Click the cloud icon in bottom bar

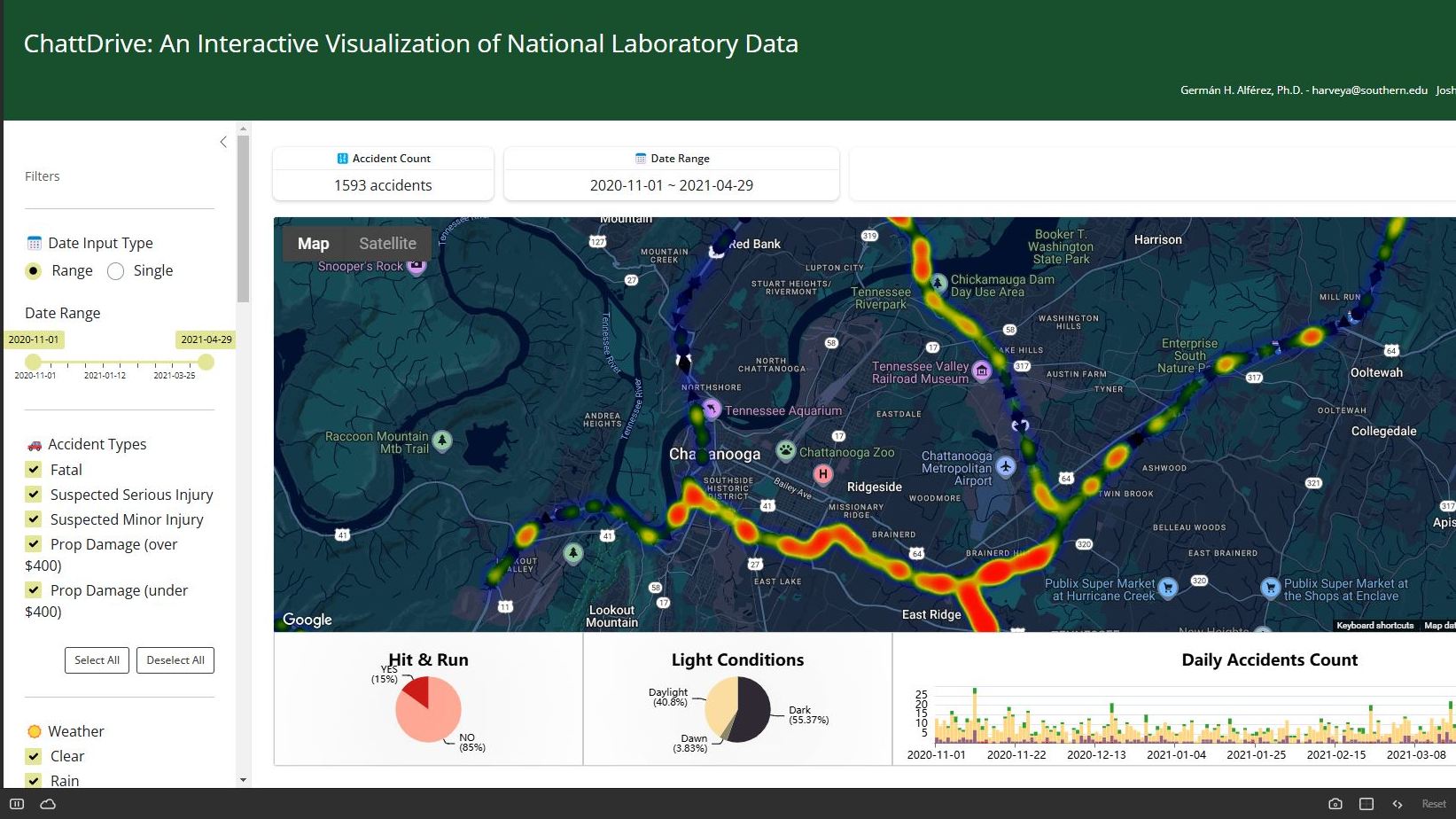pos(49,804)
